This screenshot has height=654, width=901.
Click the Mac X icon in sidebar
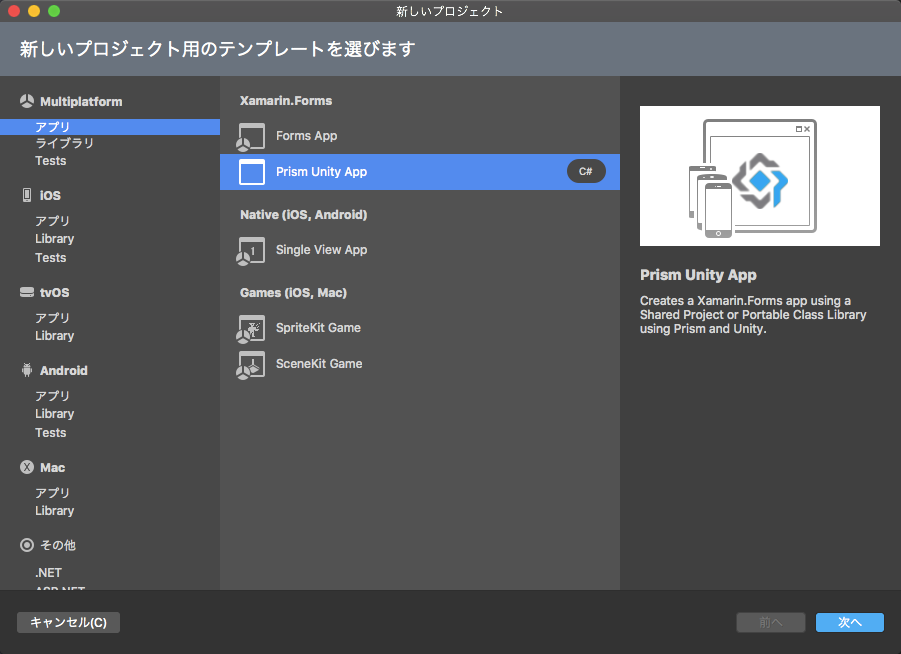click(27, 467)
